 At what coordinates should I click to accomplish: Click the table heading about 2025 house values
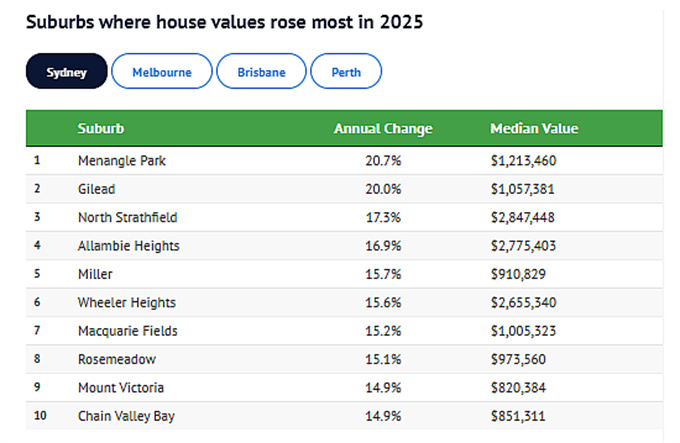(x=224, y=21)
